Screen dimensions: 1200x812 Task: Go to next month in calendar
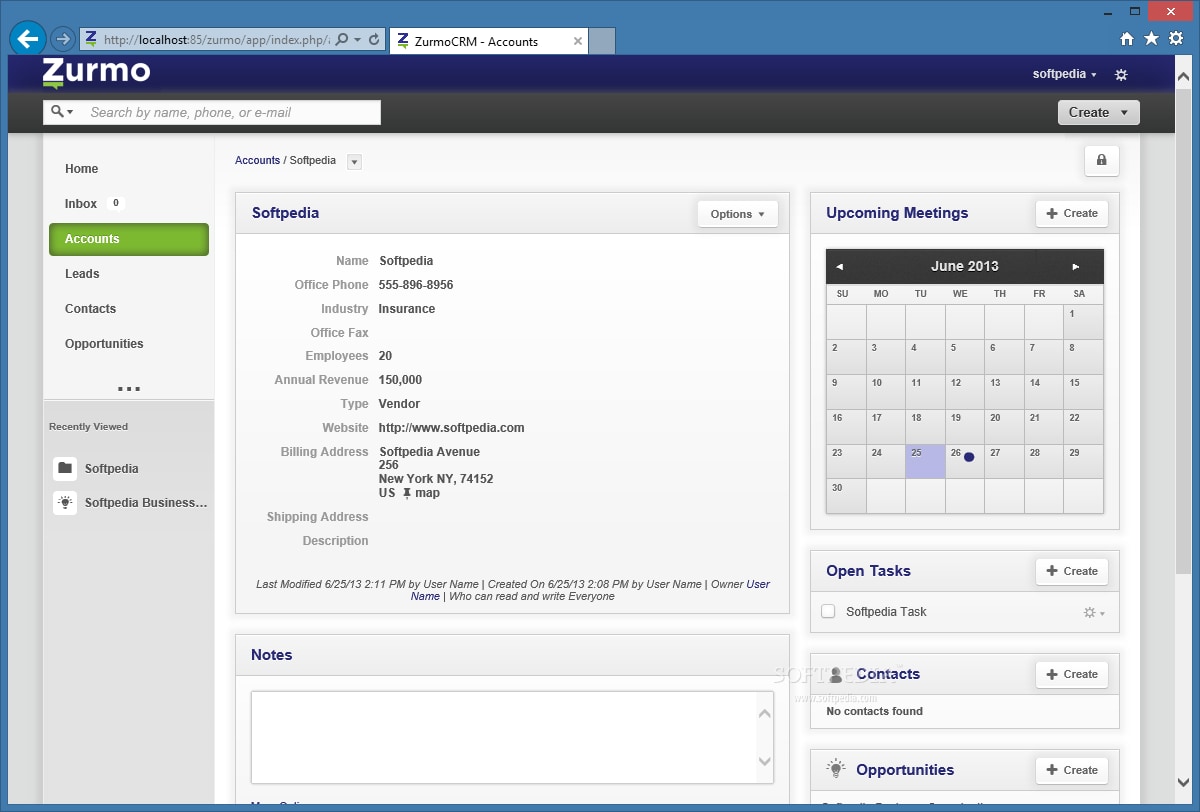pyautogui.click(x=1076, y=267)
